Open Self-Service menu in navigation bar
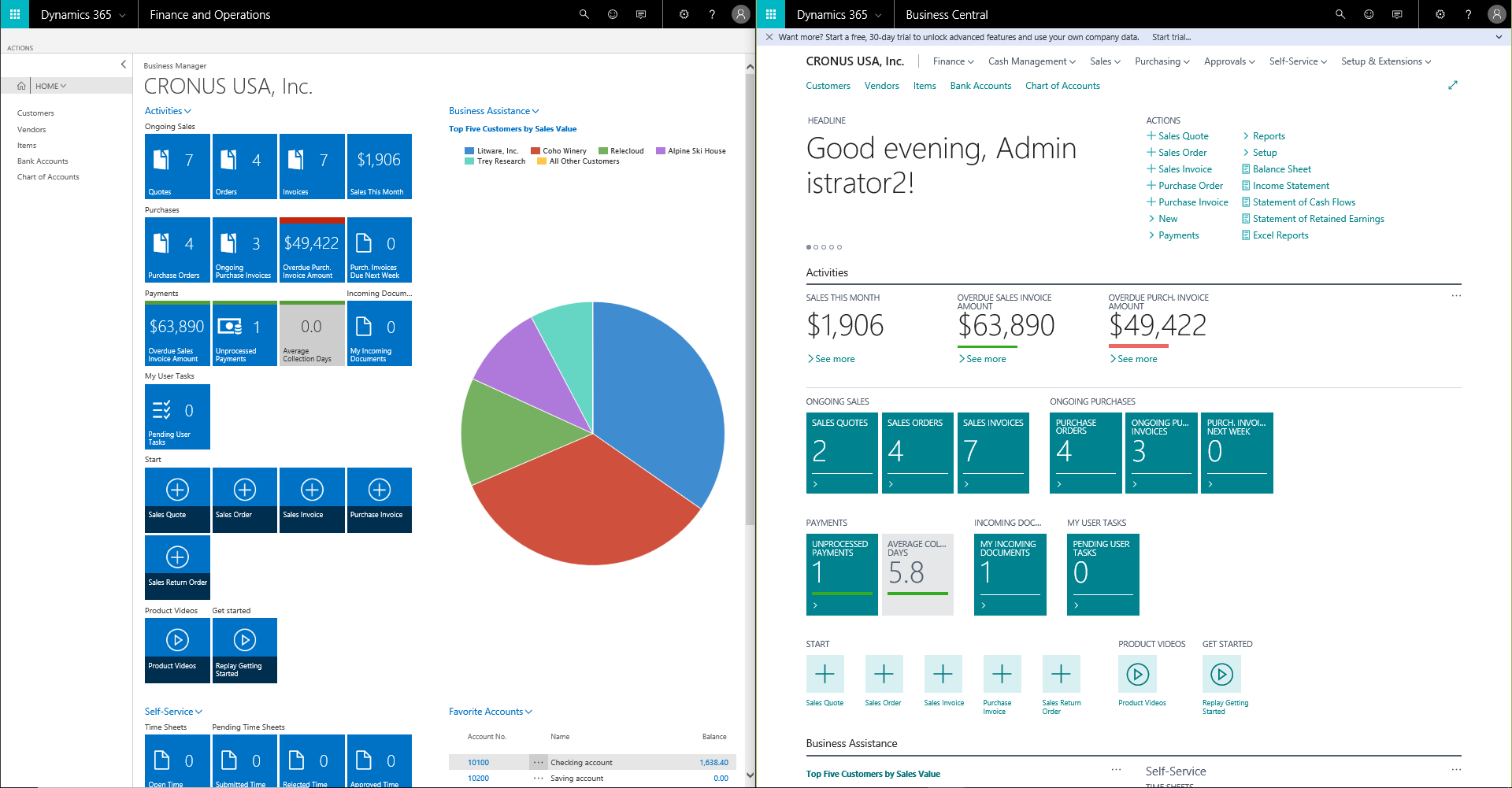Viewport: 1512px width, 788px height. 1298,61
